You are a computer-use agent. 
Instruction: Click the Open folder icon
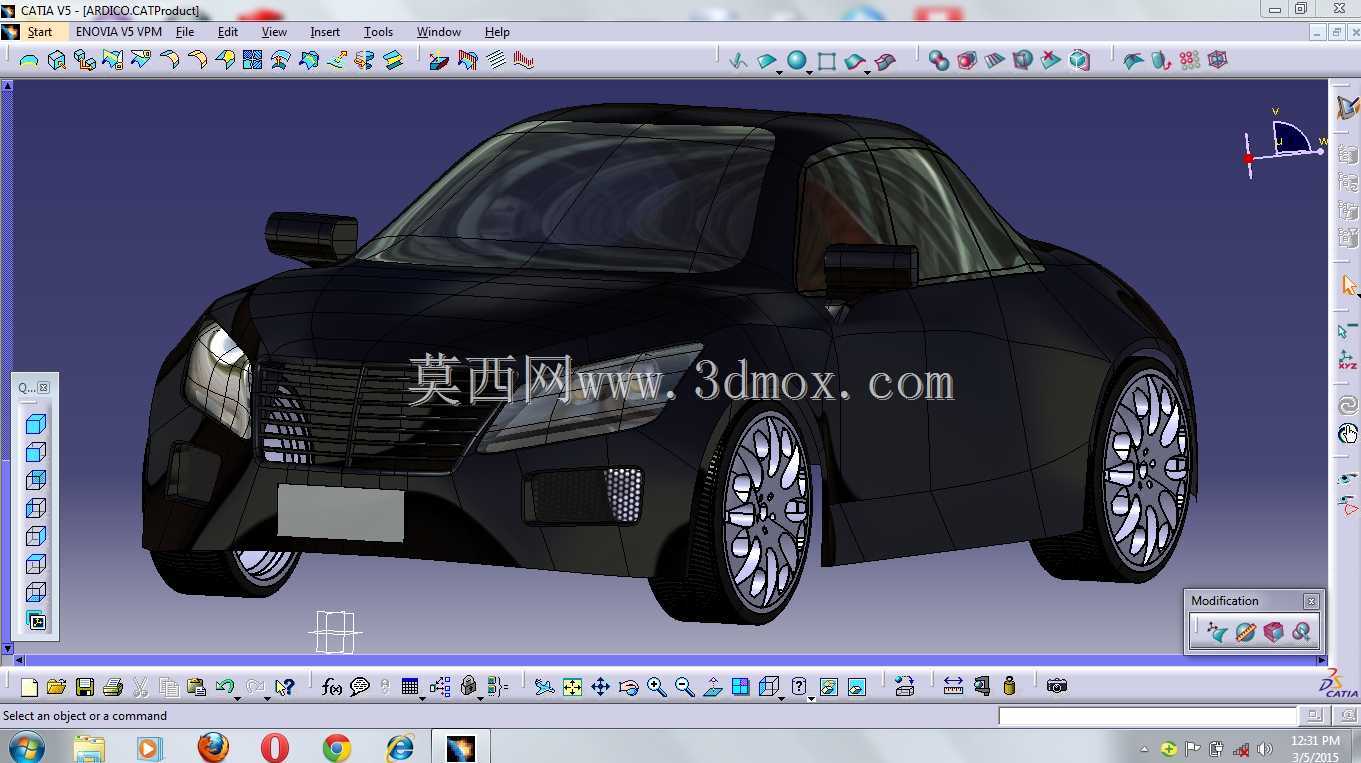pyautogui.click(x=56, y=687)
